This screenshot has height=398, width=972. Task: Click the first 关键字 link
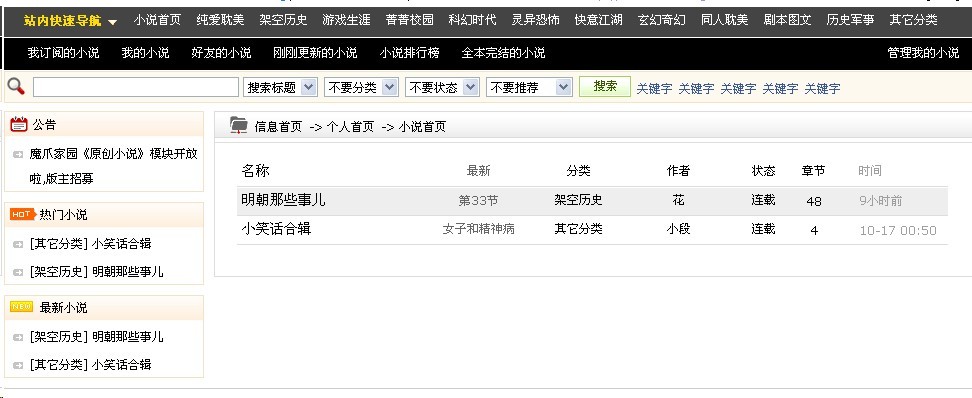(x=655, y=89)
